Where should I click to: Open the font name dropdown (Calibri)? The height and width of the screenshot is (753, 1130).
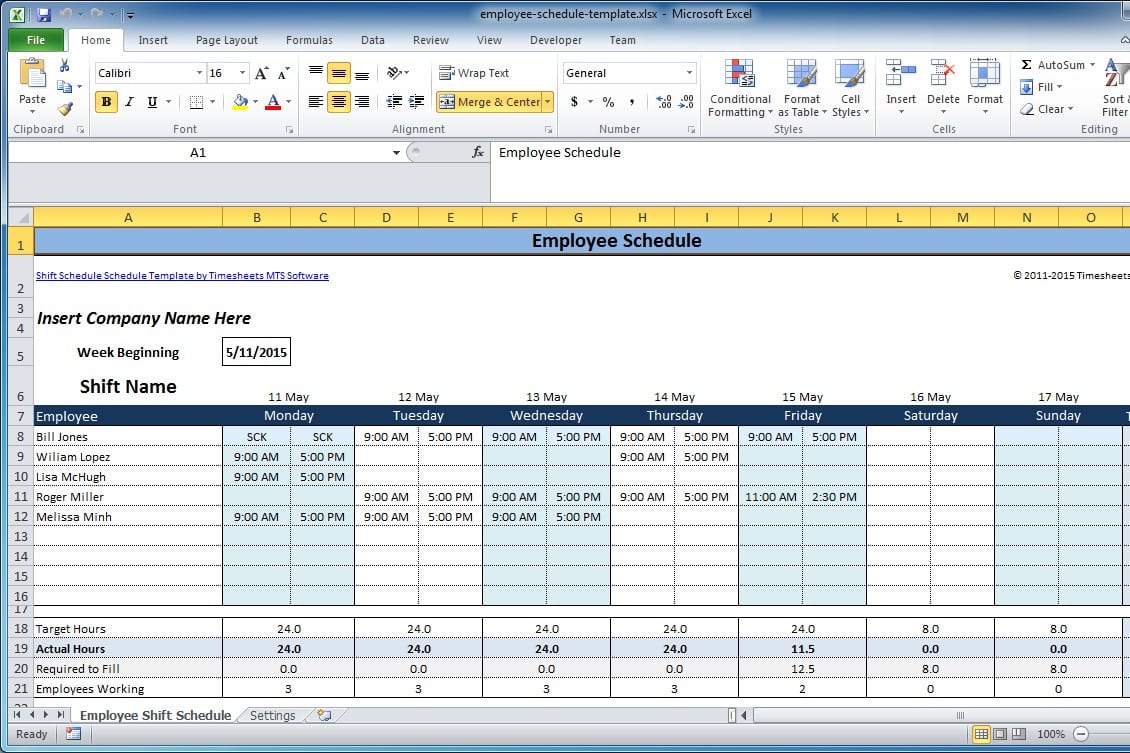click(200, 73)
